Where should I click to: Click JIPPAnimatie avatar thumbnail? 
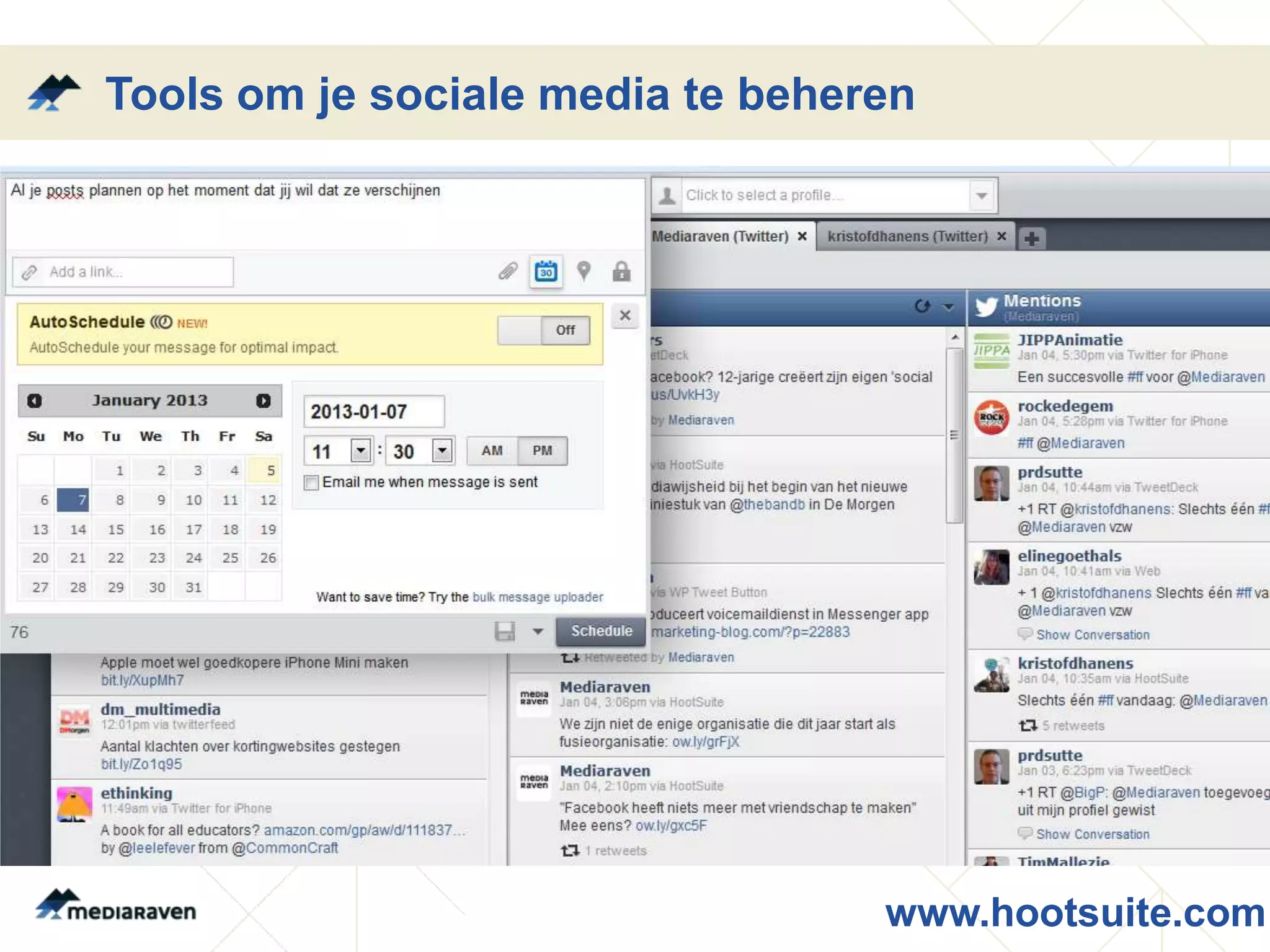coord(991,351)
